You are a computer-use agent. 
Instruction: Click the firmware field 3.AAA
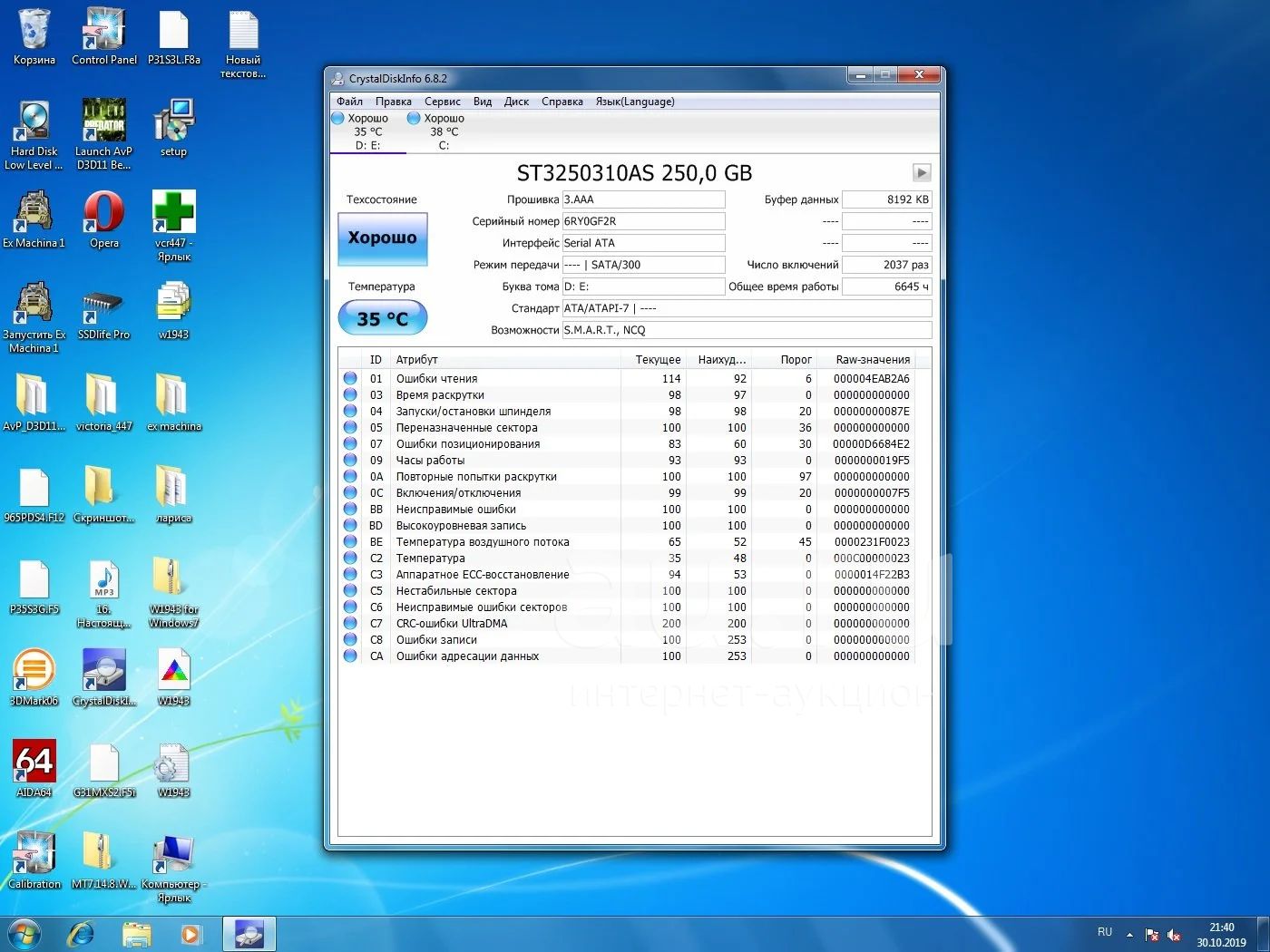click(643, 199)
